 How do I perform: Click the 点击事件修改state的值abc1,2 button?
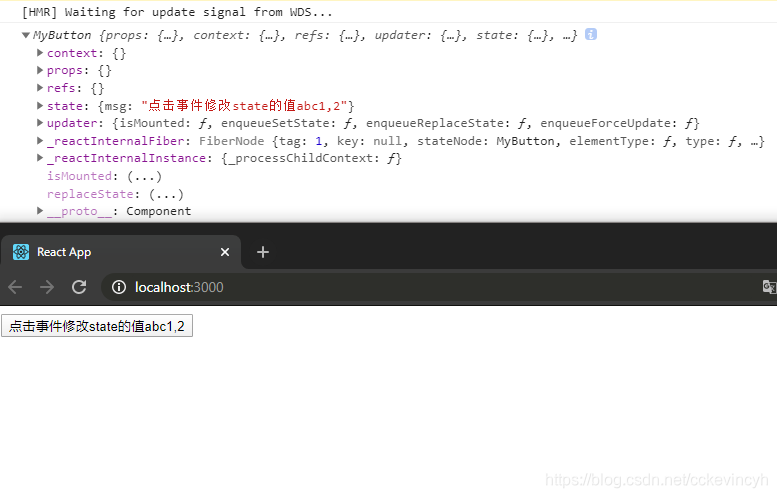97,326
